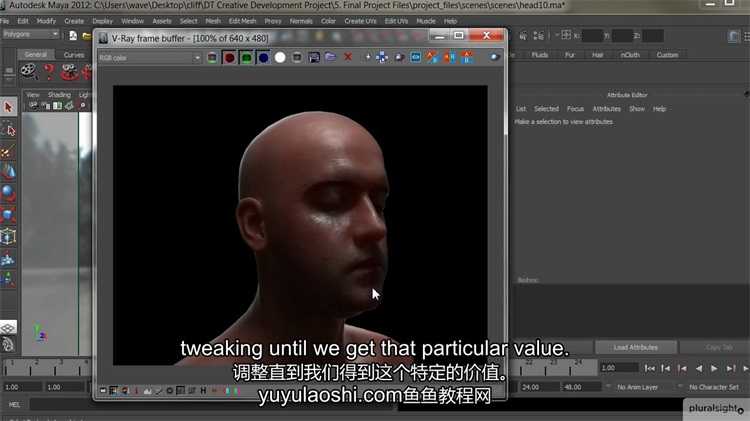The height and width of the screenshot is (421, 750).
Task: Click the Universal manipulator box icon
Action: [x=8, y=237]
